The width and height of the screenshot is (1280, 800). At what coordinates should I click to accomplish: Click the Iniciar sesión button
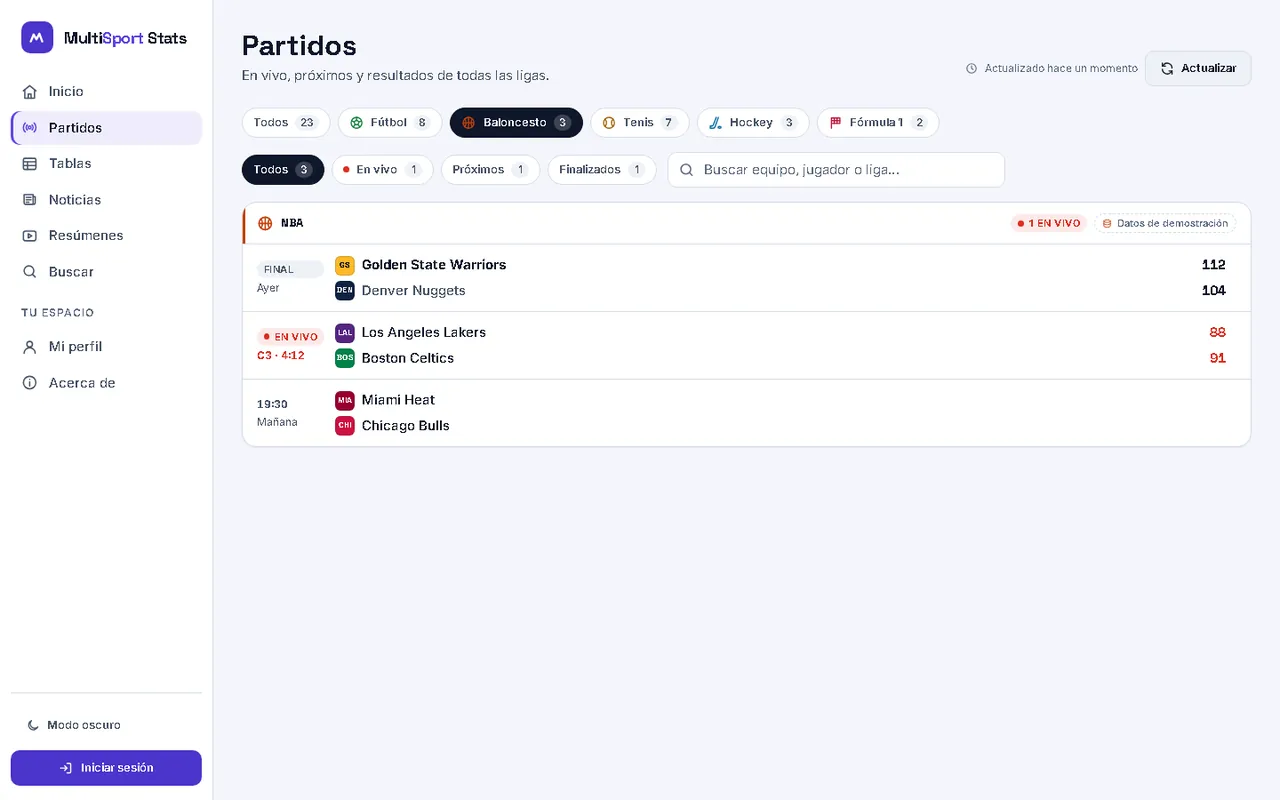tap(106, 768)
